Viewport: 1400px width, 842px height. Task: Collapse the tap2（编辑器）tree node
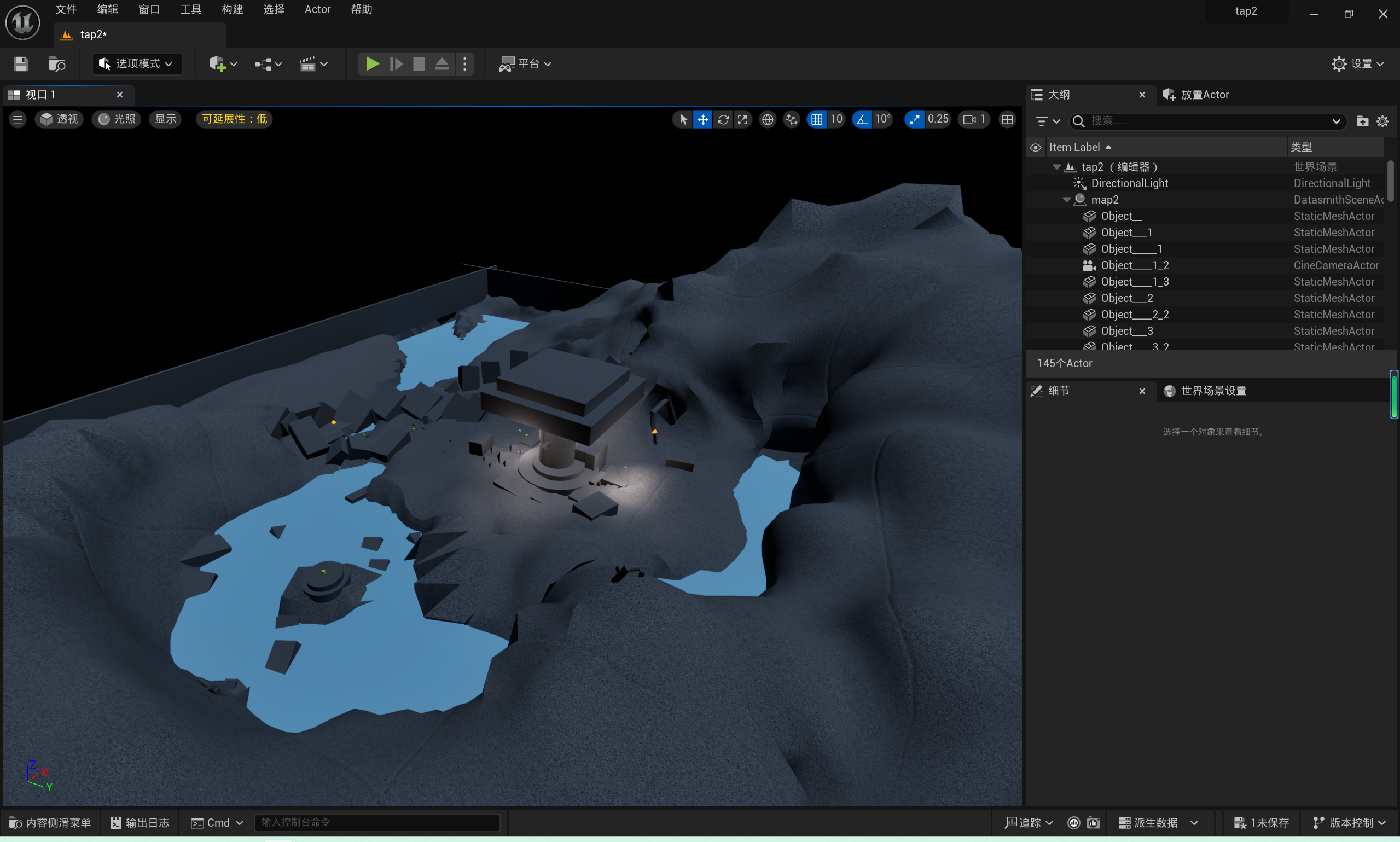[1056, 167]
